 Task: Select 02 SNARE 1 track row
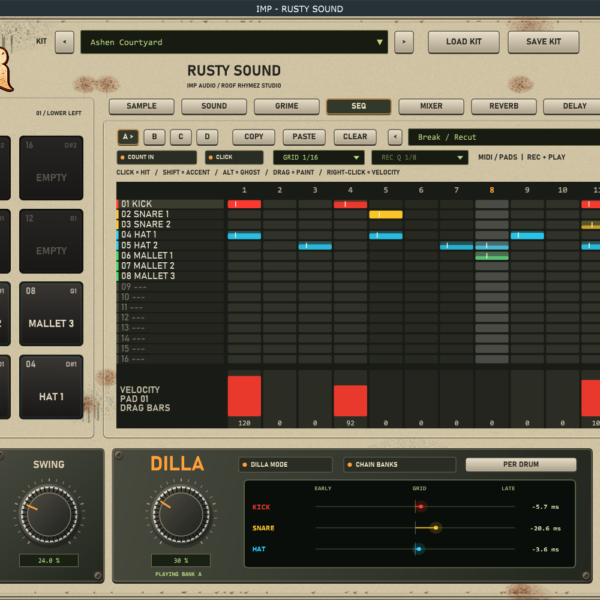pyautogui.click(x=170, y=214)
